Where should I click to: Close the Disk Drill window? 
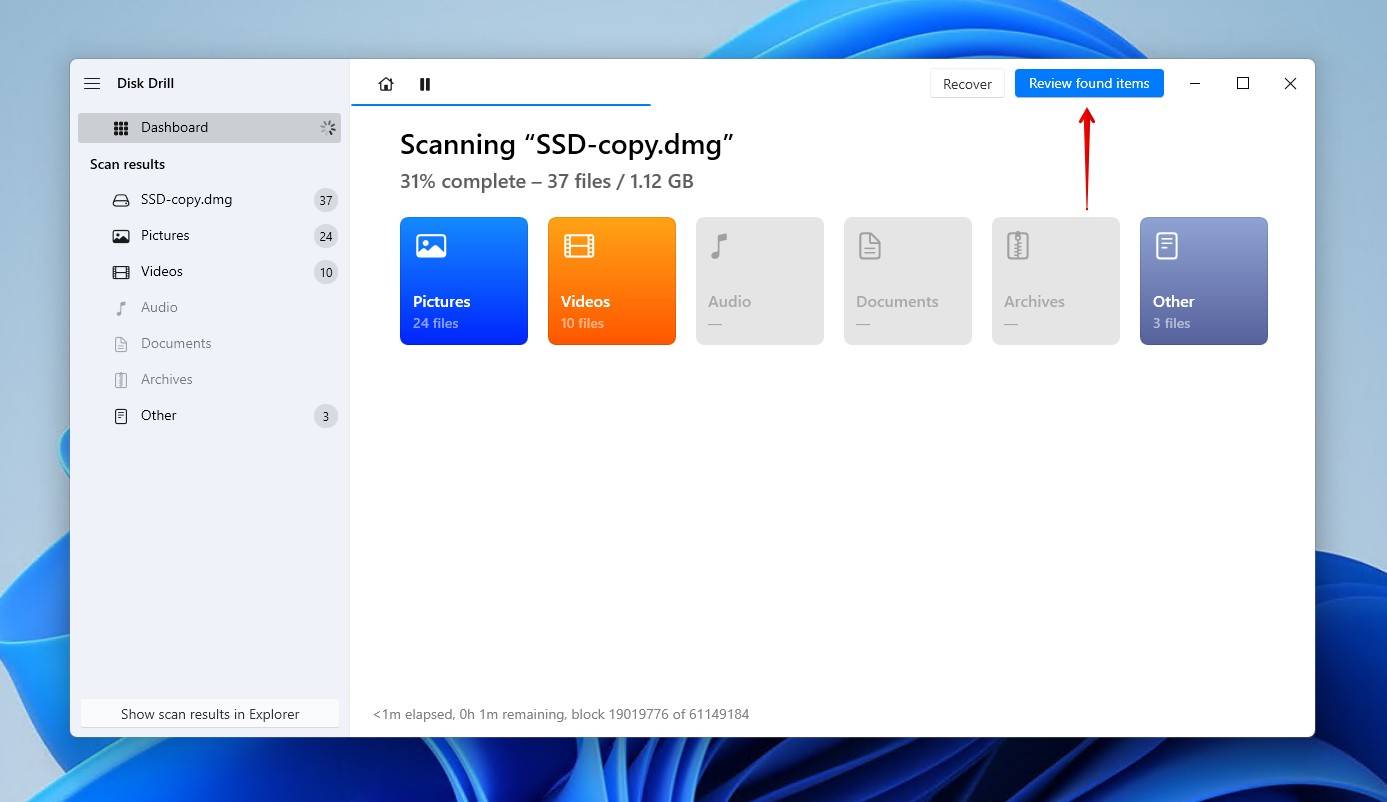point(1290,84)
